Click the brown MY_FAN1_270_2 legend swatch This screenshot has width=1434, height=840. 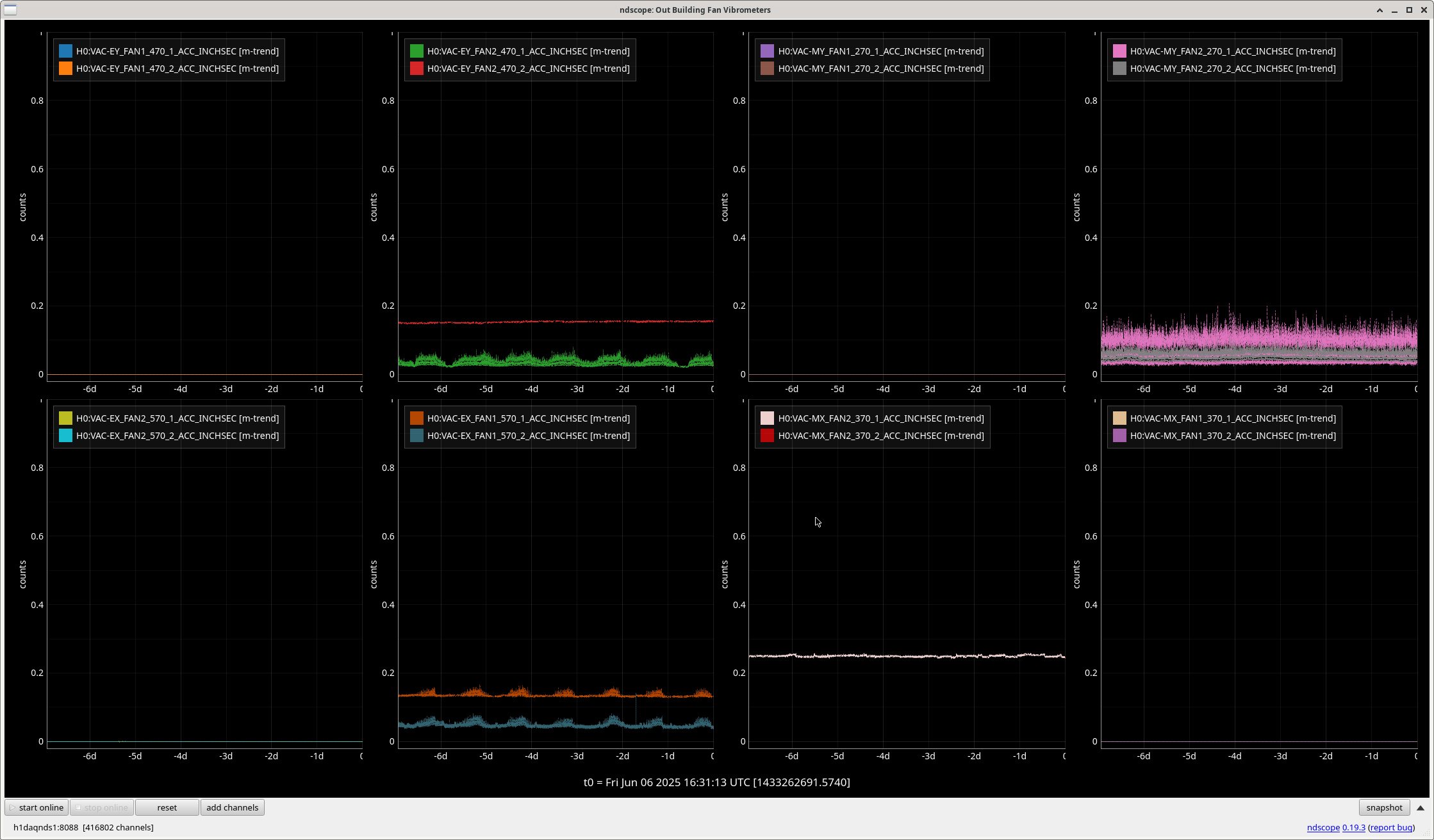point(767,69)
